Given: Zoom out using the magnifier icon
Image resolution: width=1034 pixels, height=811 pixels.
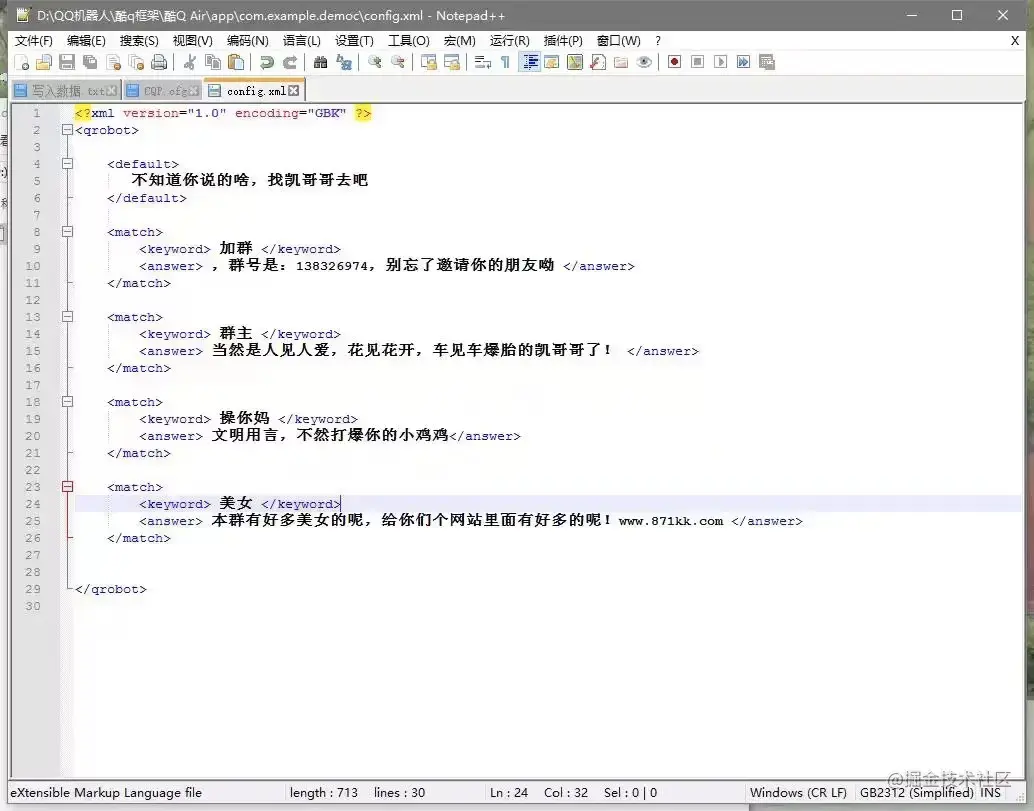Looking at the screenshot, I should pos(398,63).
